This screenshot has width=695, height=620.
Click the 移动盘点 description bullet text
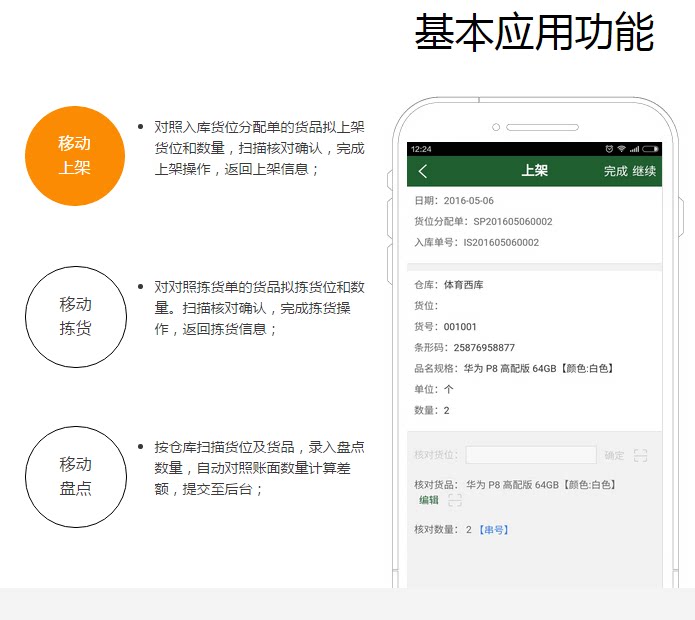259,468
